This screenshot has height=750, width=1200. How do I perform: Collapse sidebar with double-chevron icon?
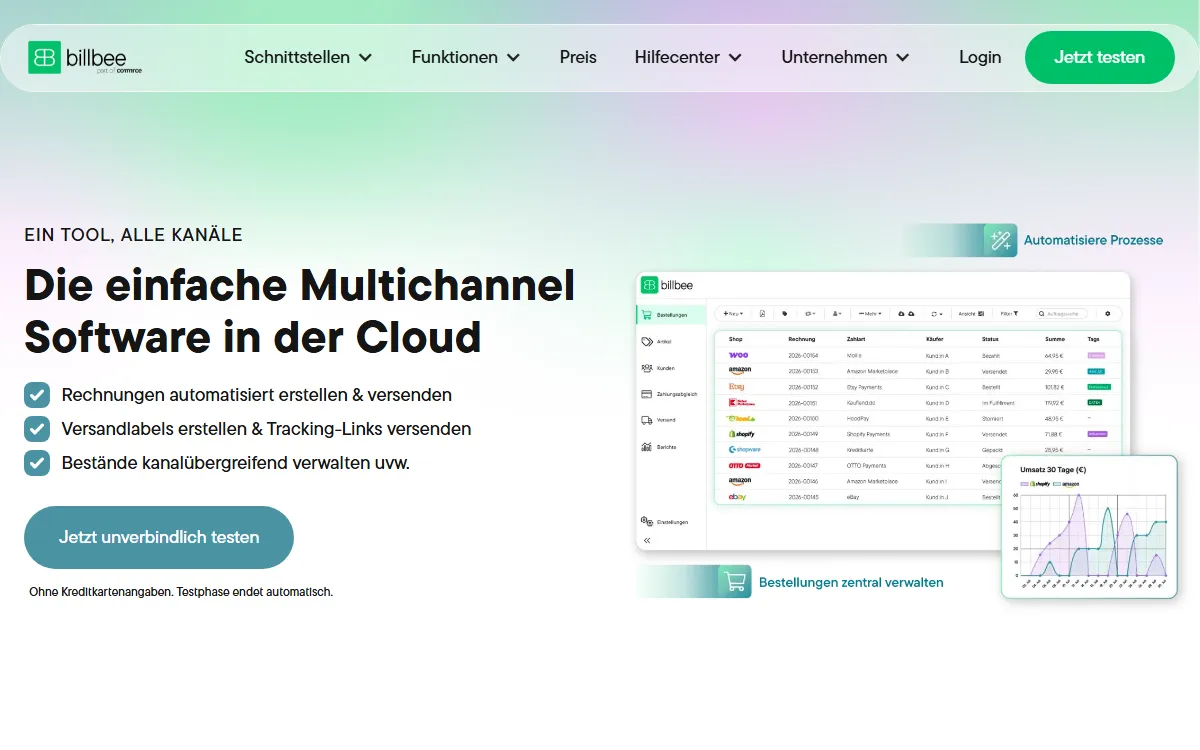[x=647, y=540]
